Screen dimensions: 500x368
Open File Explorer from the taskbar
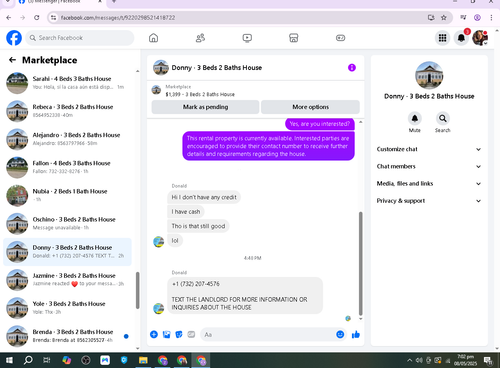tap(143, 360)
